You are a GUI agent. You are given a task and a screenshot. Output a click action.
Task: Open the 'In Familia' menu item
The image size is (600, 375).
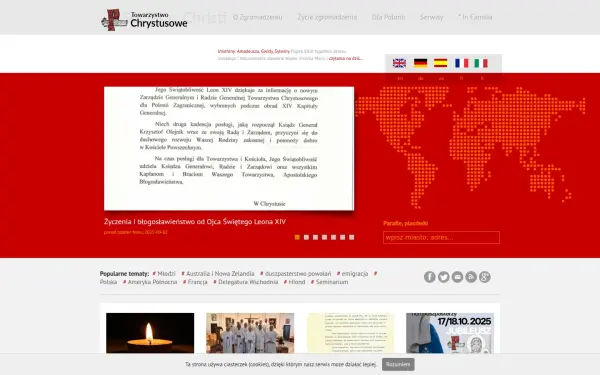[x=475, y=17]
